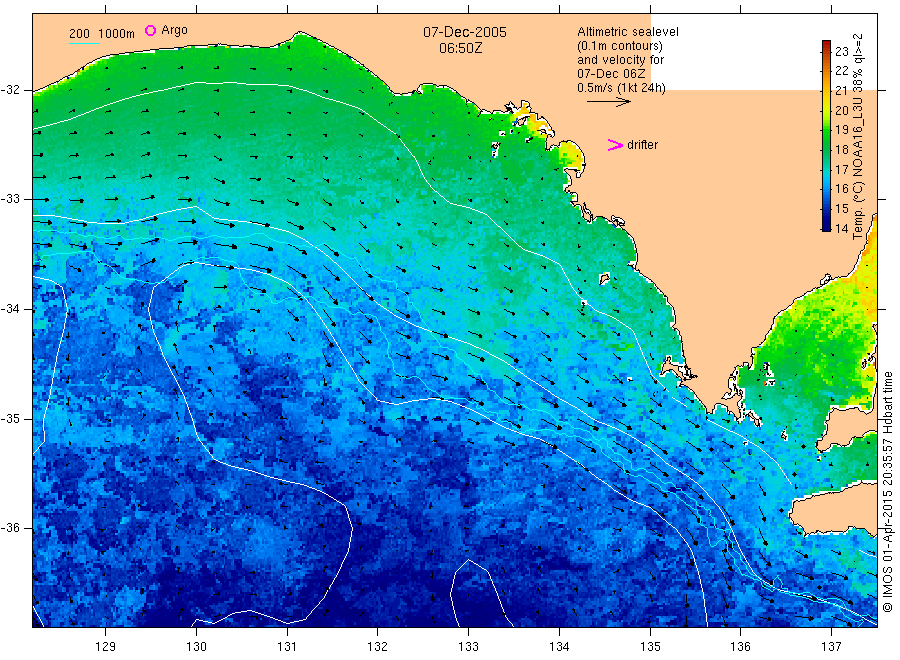The image size is (900, 660).
Task: Click the color bar value 23
Action: click(841, 51)
